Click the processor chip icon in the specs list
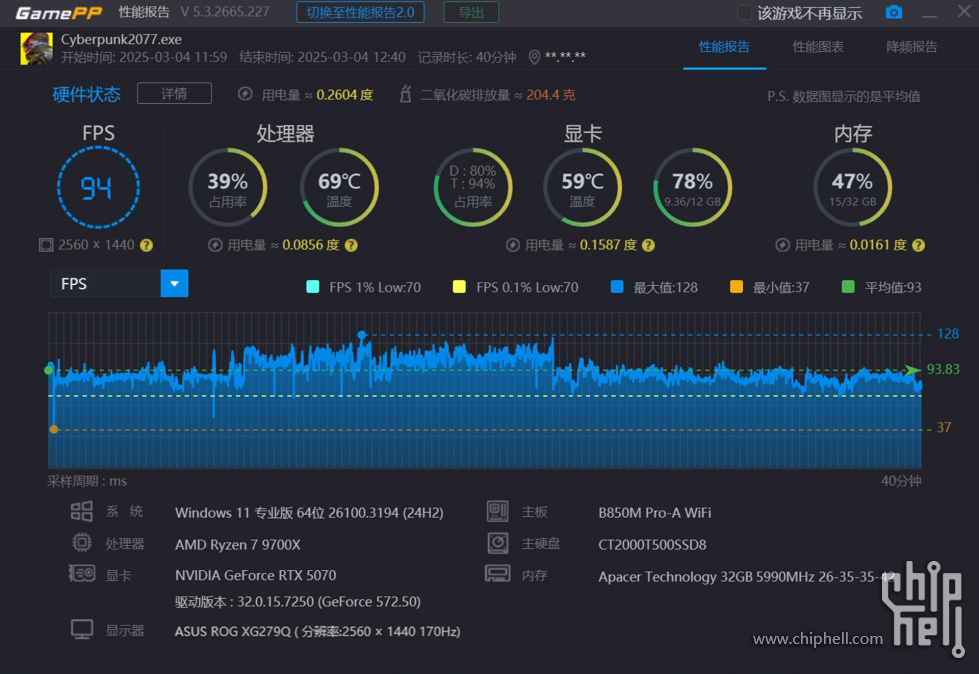 82,542
